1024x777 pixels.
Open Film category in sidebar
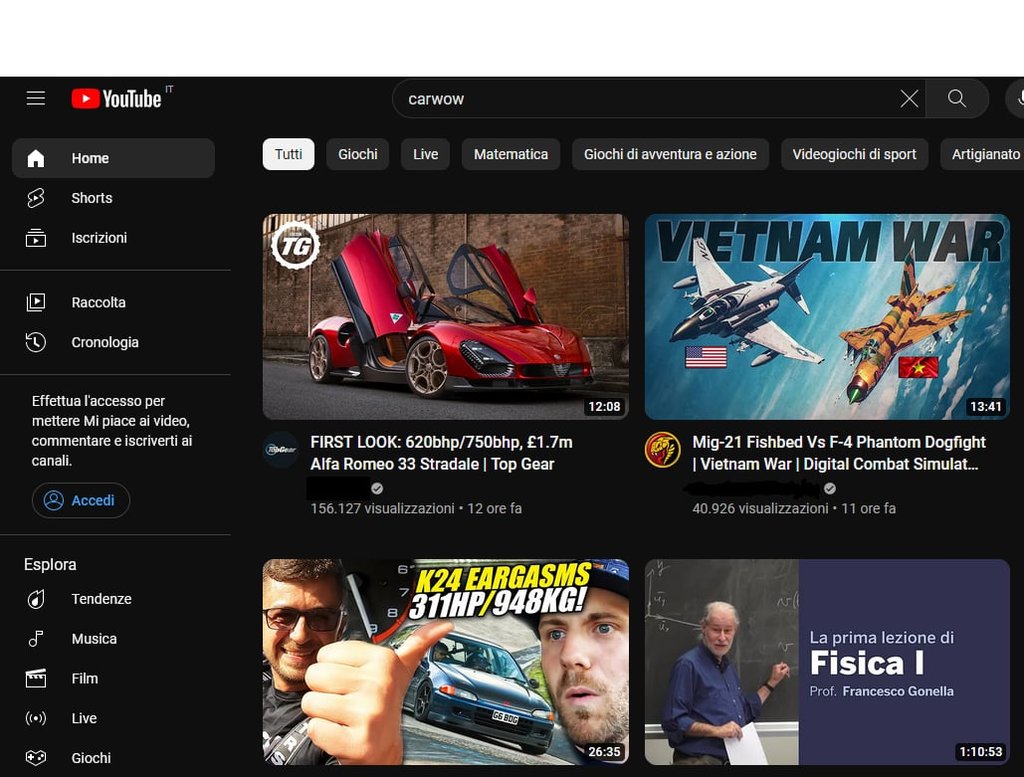pyautogui.click(x=84, y=679)
